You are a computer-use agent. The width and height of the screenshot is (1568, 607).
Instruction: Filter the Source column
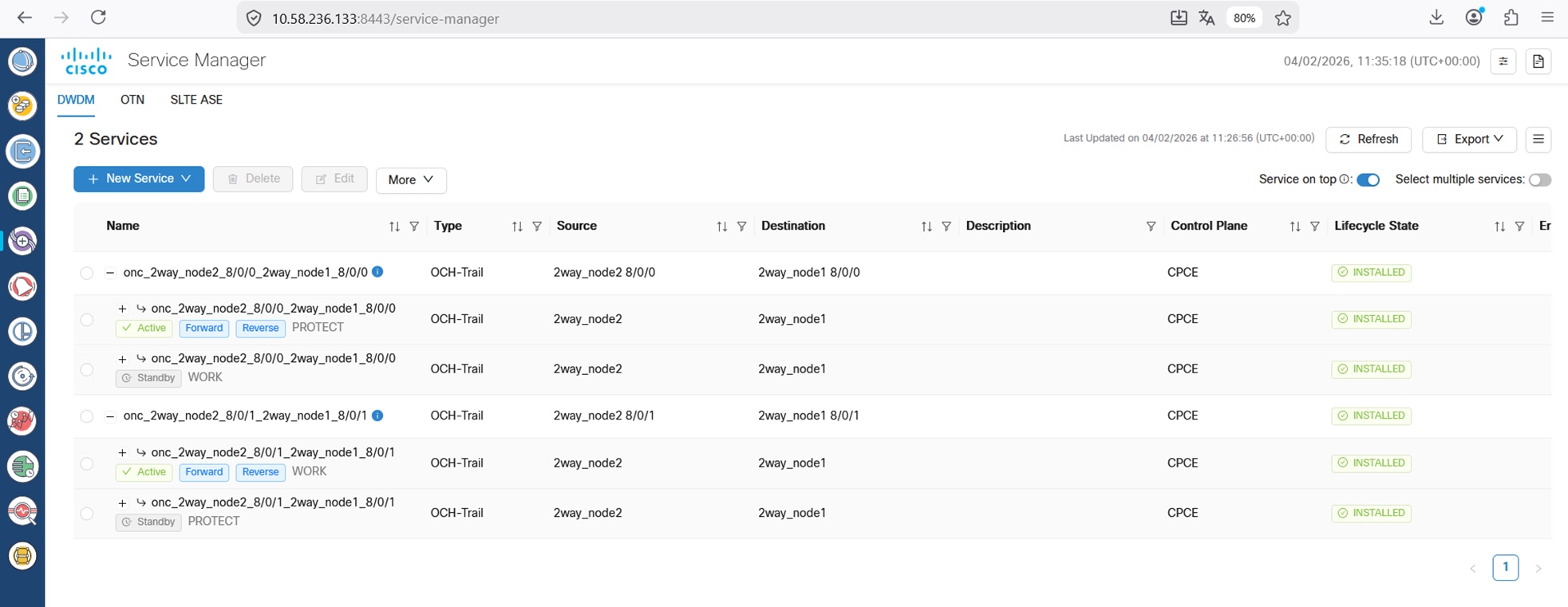pyautogui.click(x=742, y=227)
